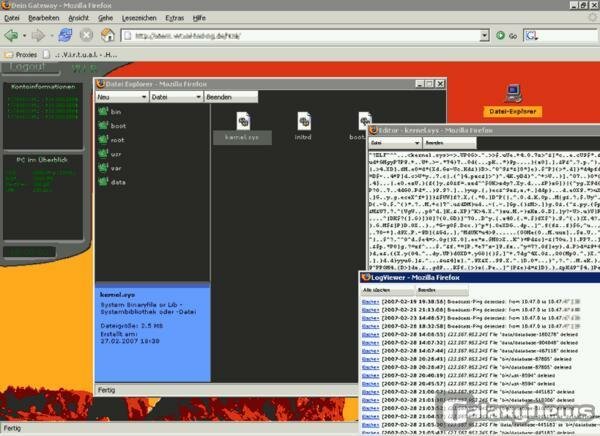The image size is (600, 436).
Task: Open the Extras menu
Action: point(174,18)
